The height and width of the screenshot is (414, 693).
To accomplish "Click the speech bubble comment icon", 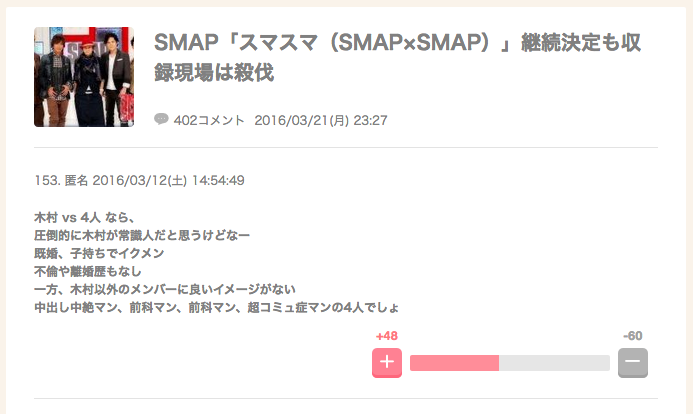I will pos(161,119).
